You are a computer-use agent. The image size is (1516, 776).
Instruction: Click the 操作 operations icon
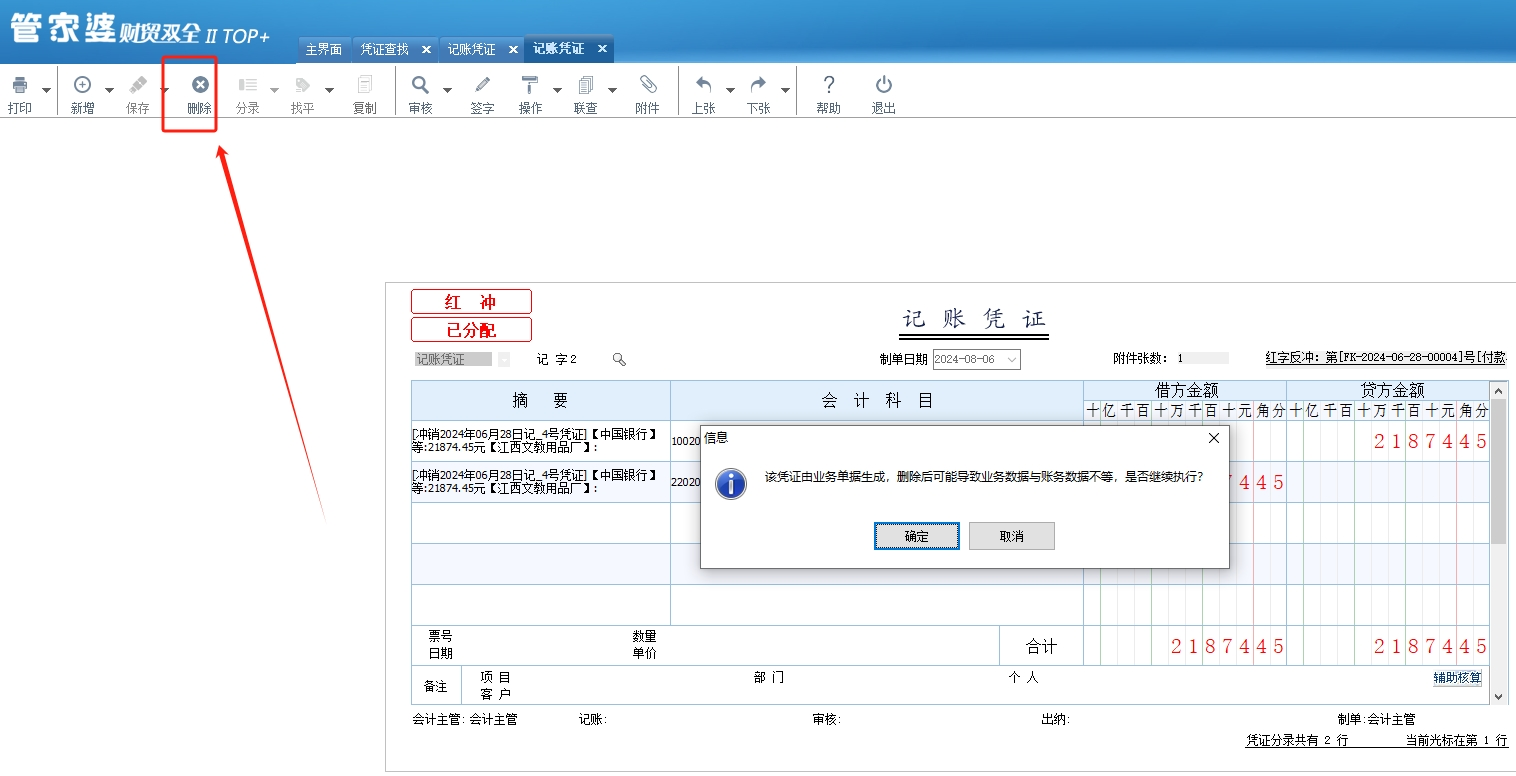pyautogui.click(x=530, y=86)
